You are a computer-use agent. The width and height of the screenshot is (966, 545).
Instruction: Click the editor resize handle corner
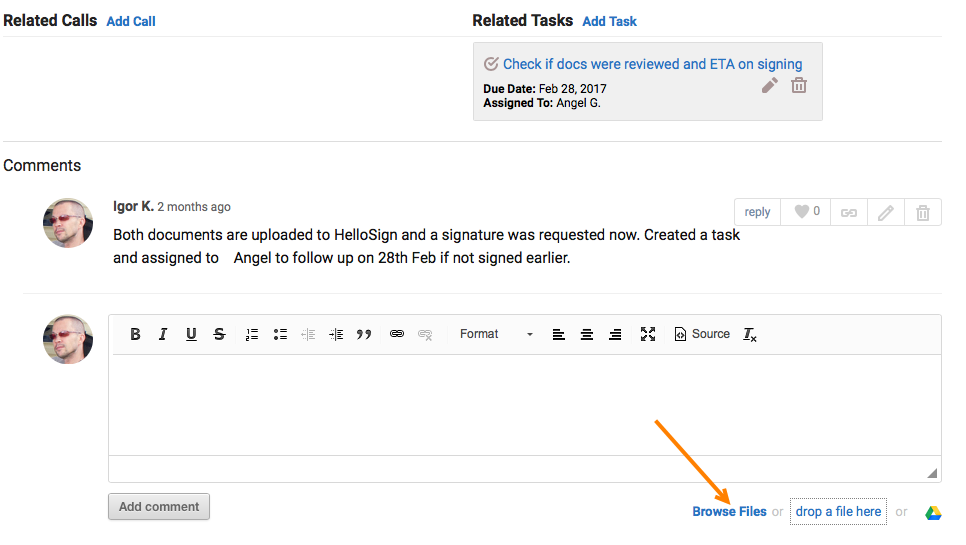point(932,473)
